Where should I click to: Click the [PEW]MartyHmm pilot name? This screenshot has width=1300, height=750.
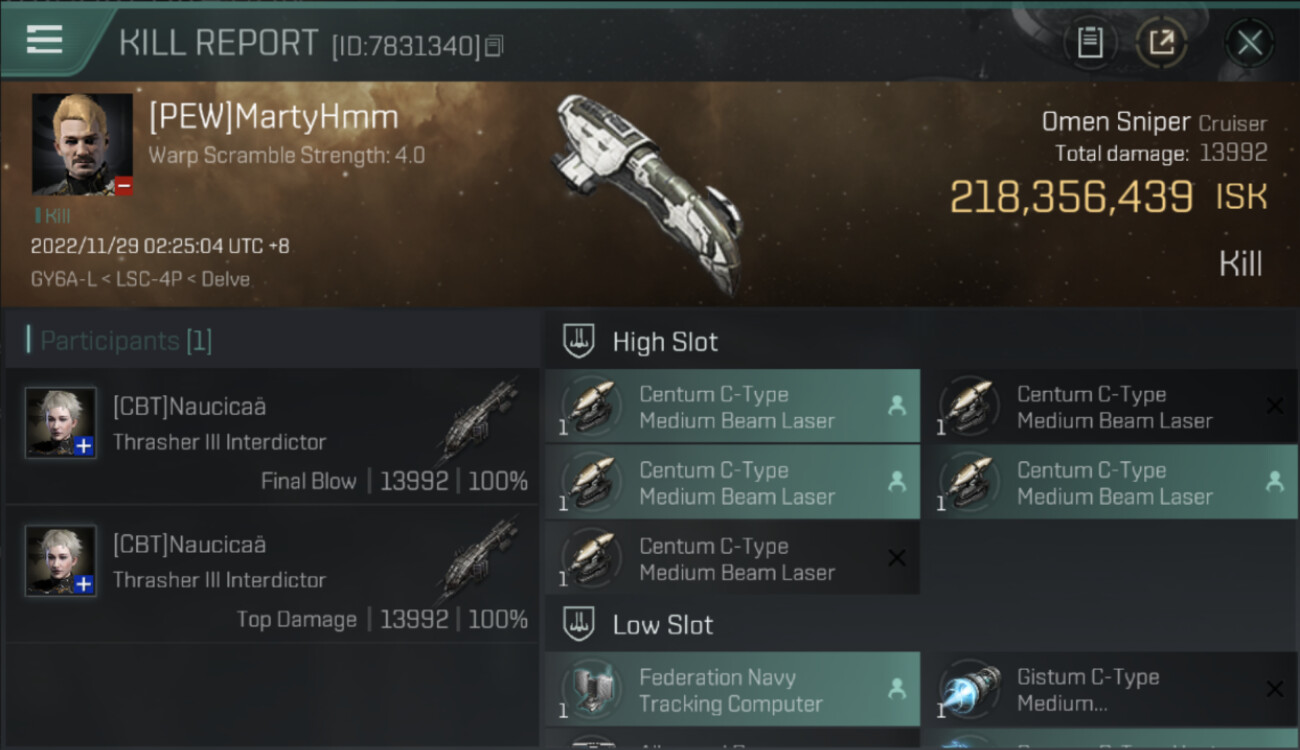[x=273, y=117]
